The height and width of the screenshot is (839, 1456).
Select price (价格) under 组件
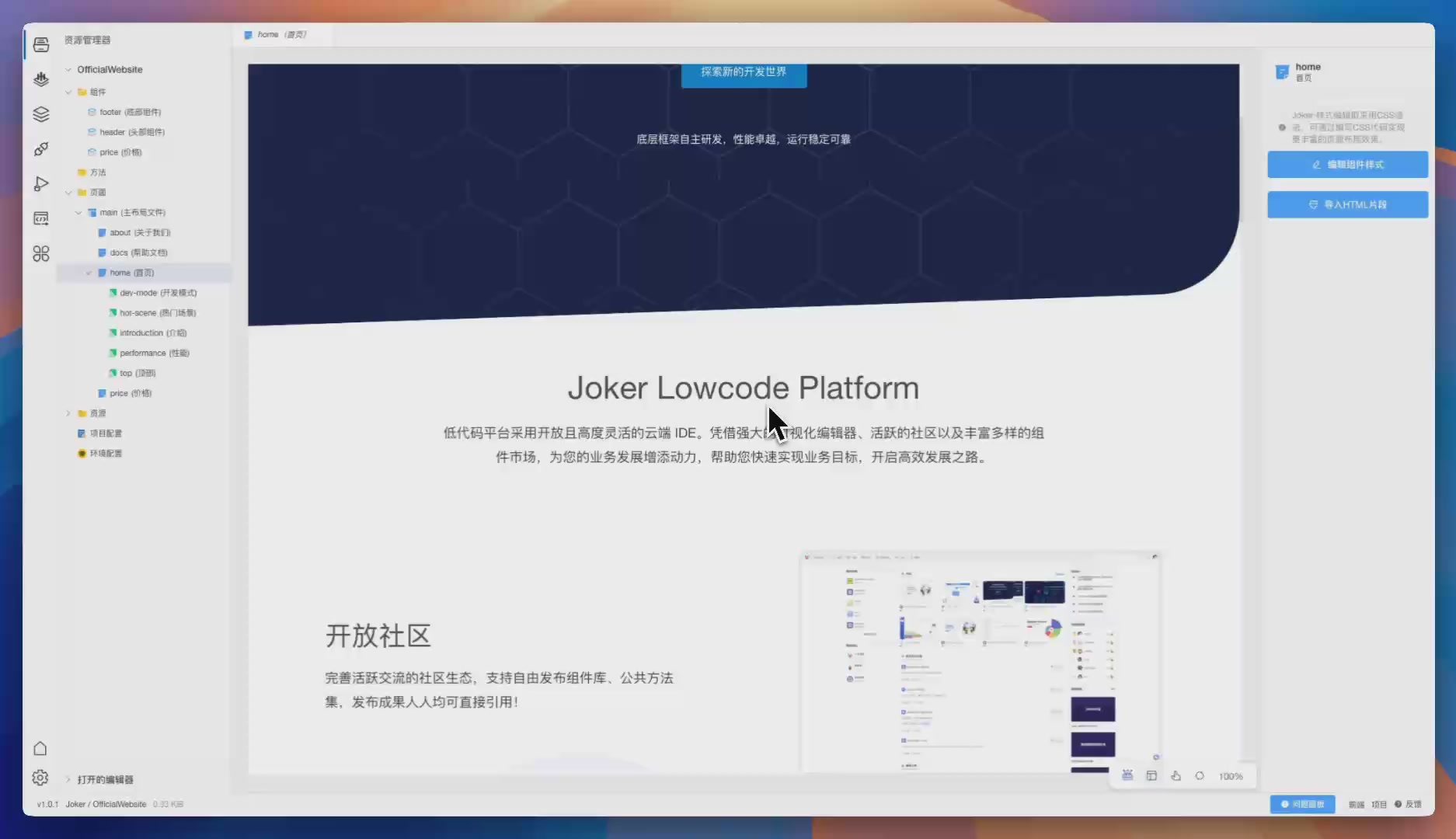click(120, 152)
